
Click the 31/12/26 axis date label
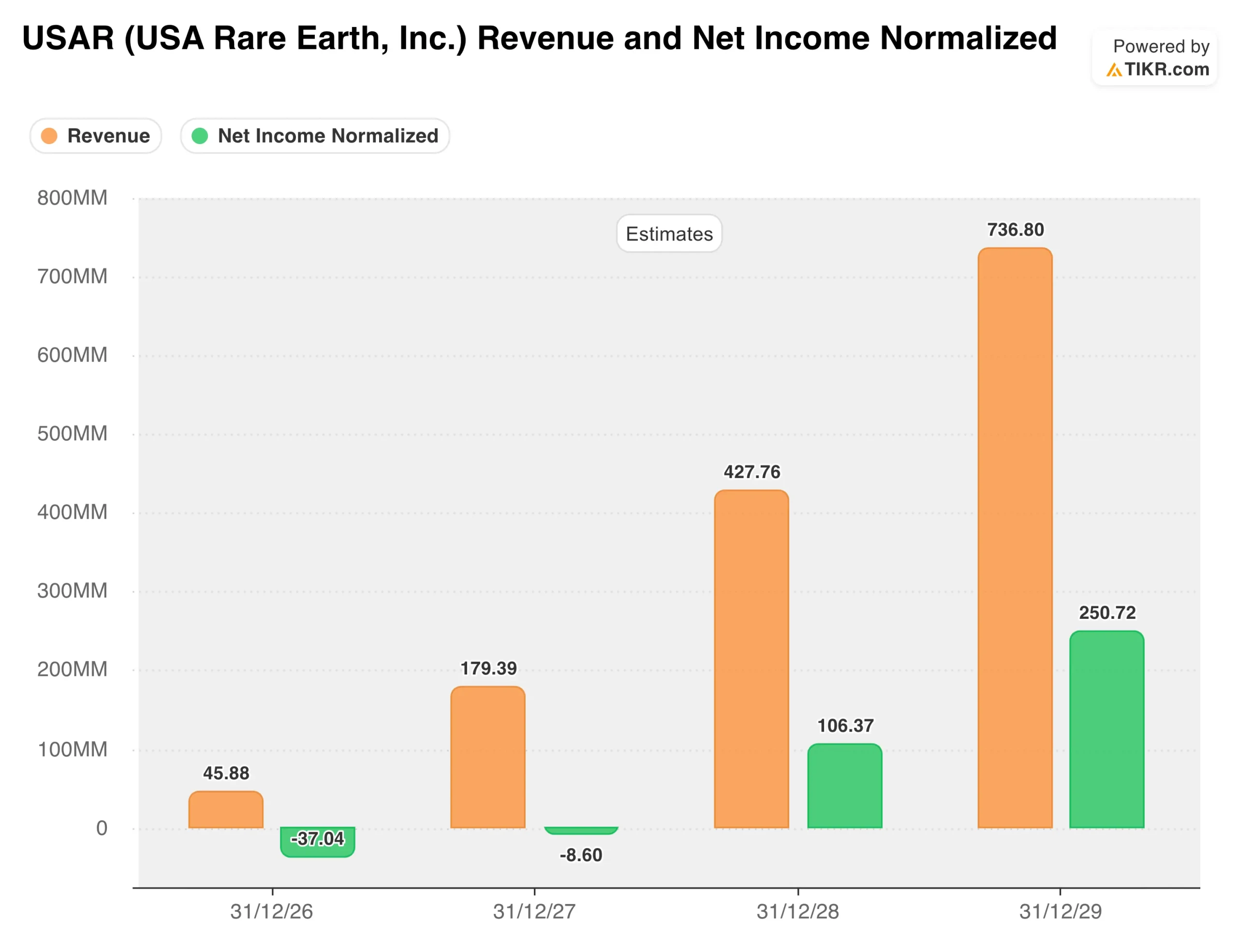click(271, 912)
